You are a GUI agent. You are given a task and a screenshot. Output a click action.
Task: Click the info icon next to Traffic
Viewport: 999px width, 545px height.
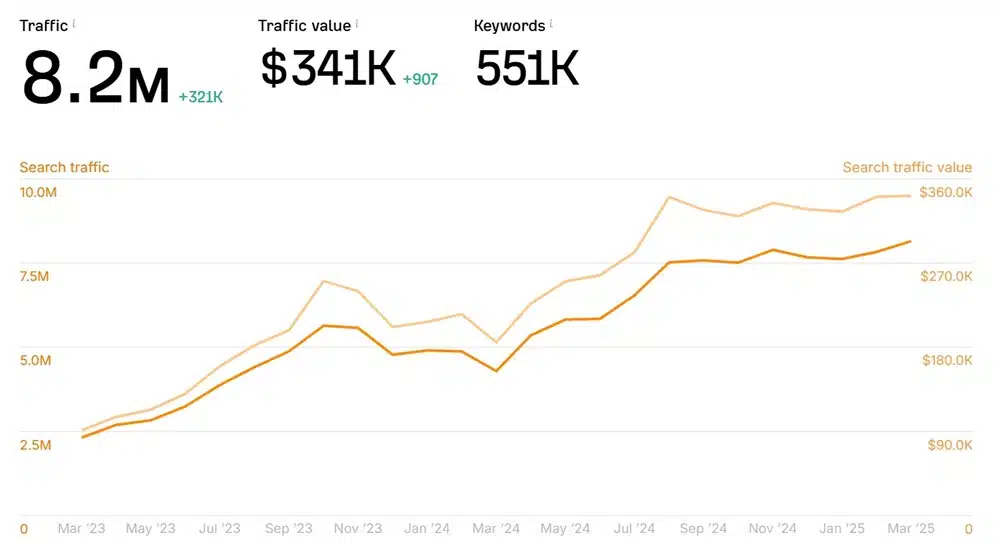point(74,23)
